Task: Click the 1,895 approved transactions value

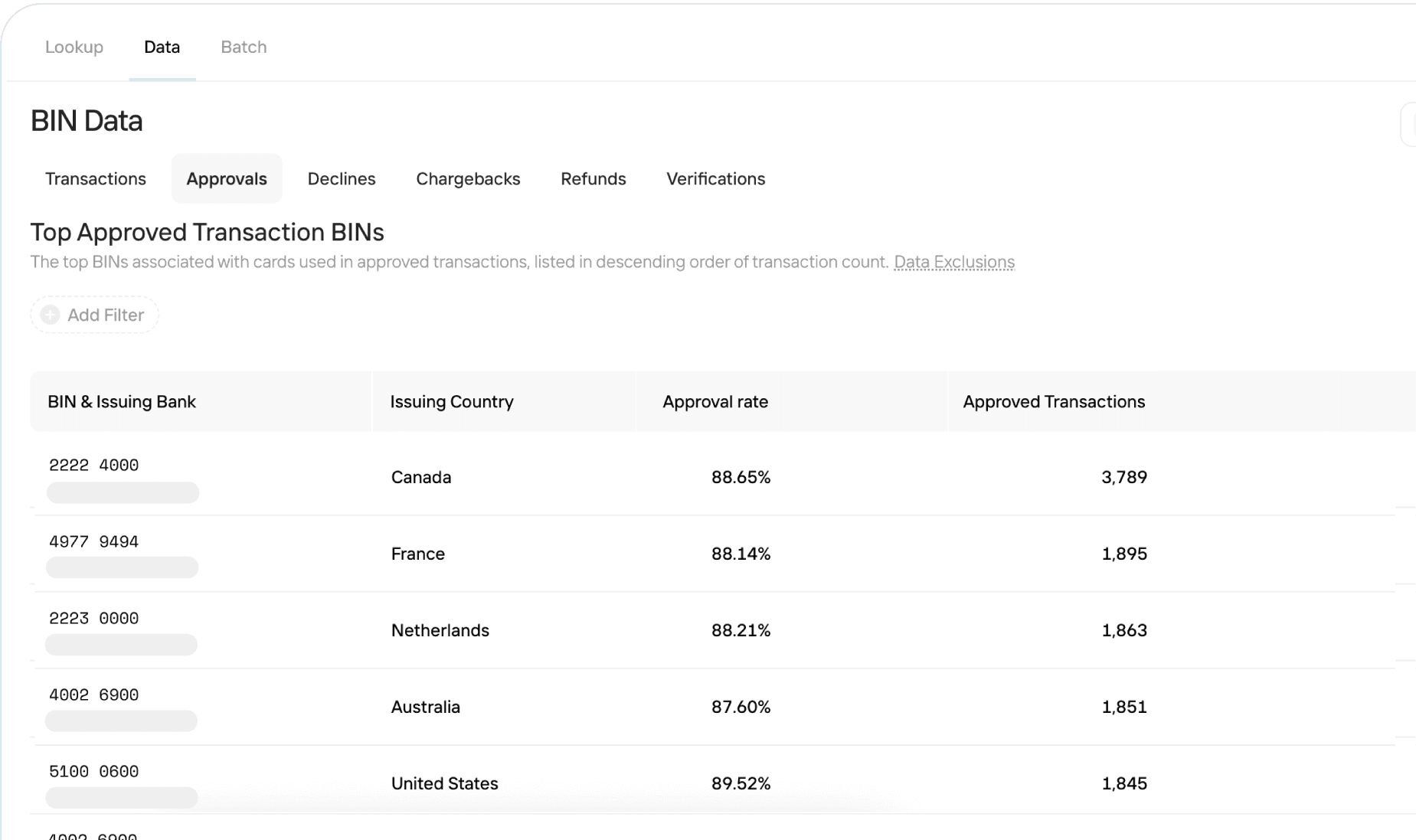Action: [1124, 554]
